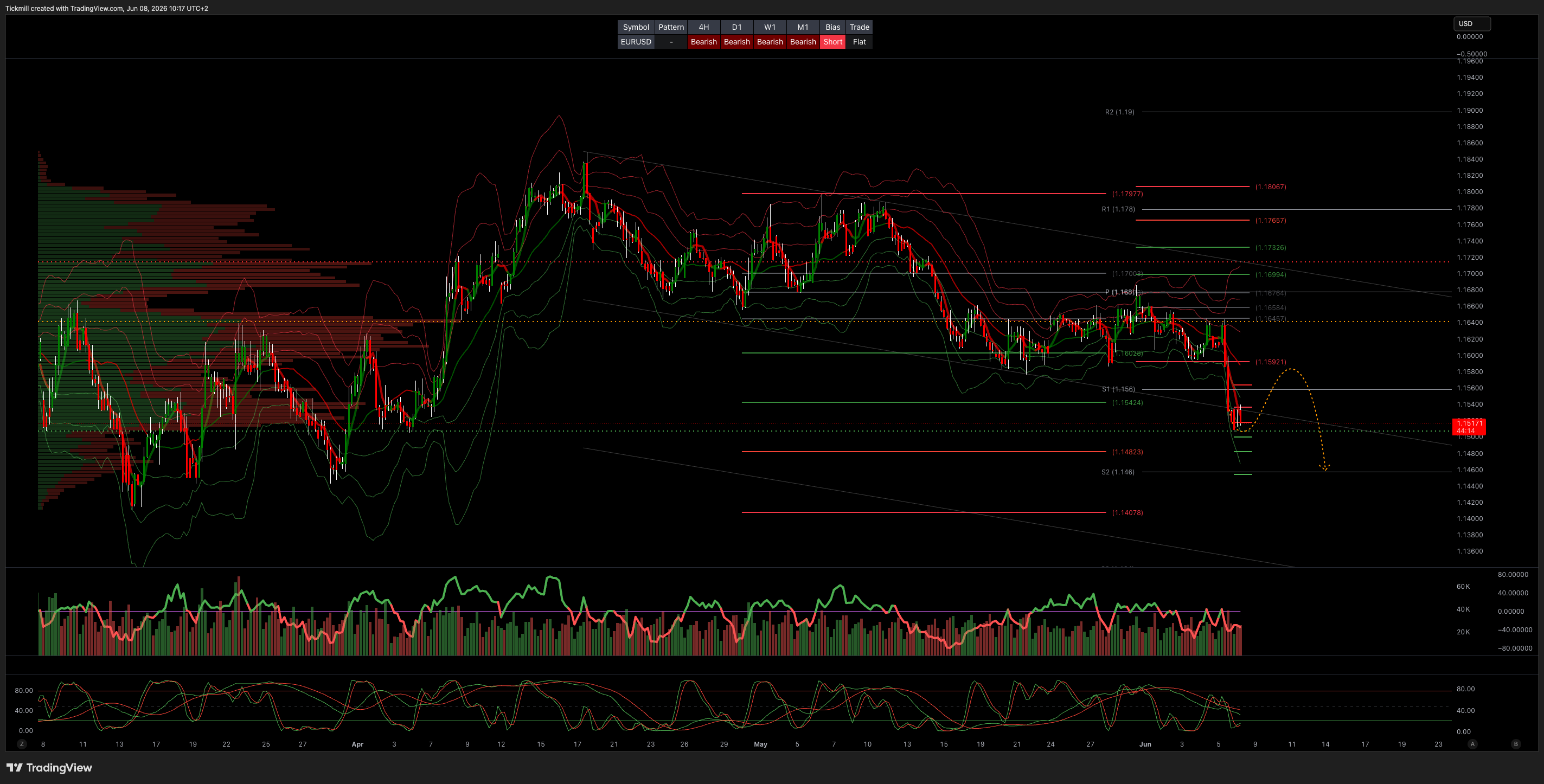
Task: Click the Bearish cell under W1
Action: click(770, 42)
